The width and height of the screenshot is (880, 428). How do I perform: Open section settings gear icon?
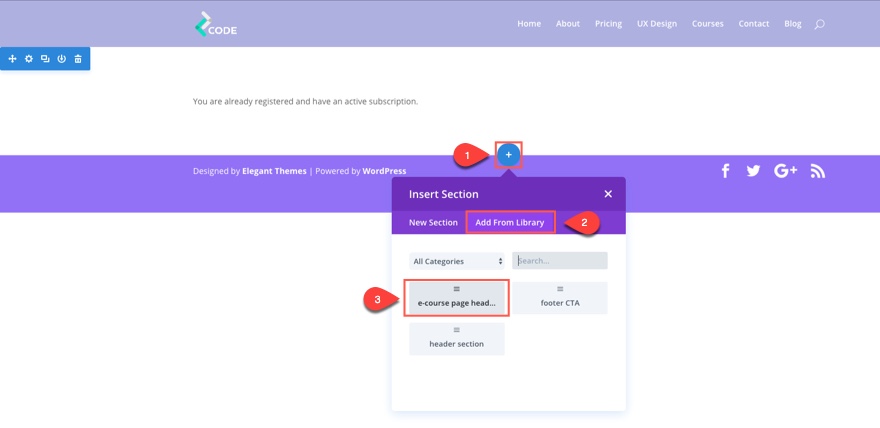tap(29, 59)
